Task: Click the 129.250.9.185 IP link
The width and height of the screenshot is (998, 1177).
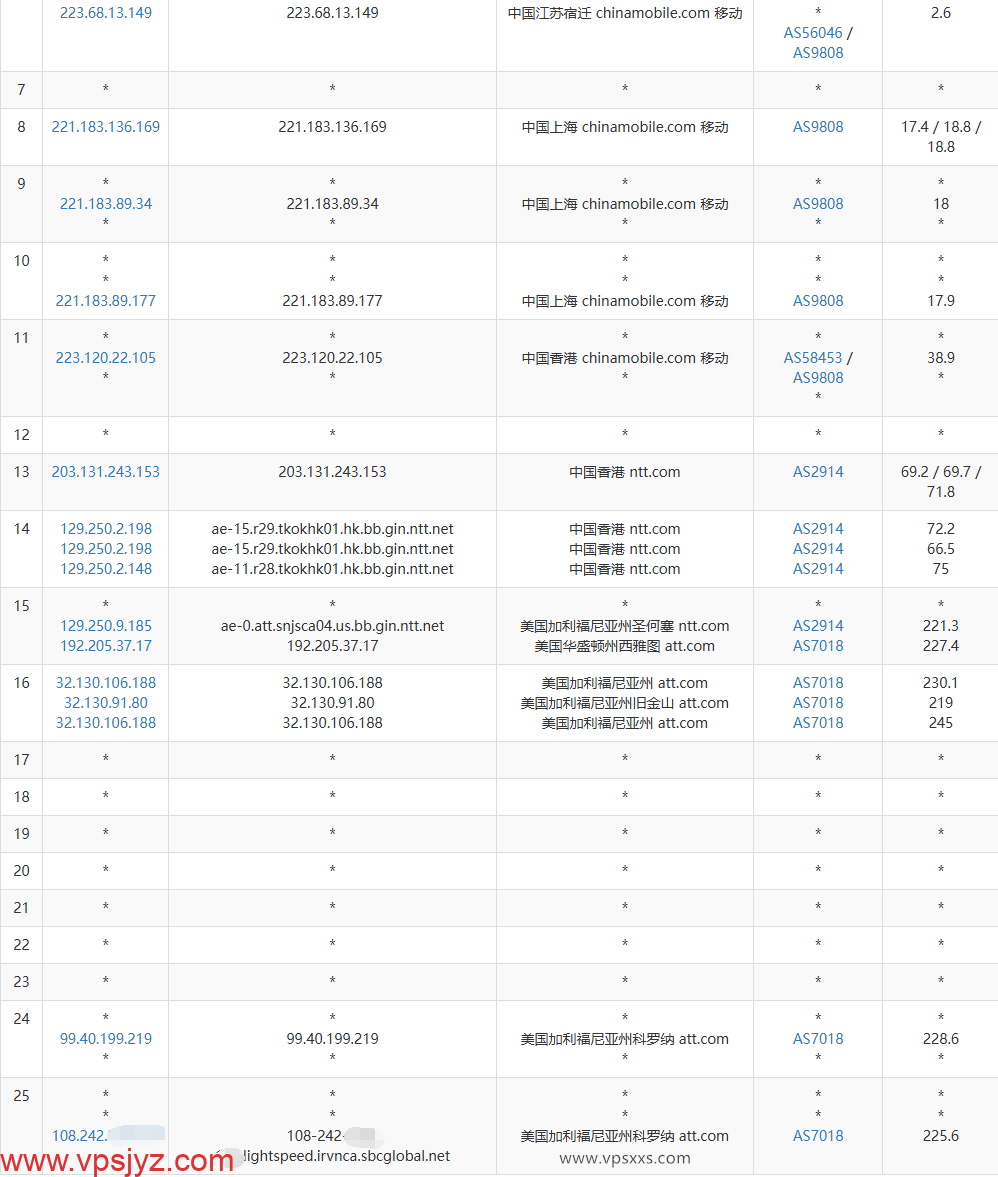Action: click(106, 626)
